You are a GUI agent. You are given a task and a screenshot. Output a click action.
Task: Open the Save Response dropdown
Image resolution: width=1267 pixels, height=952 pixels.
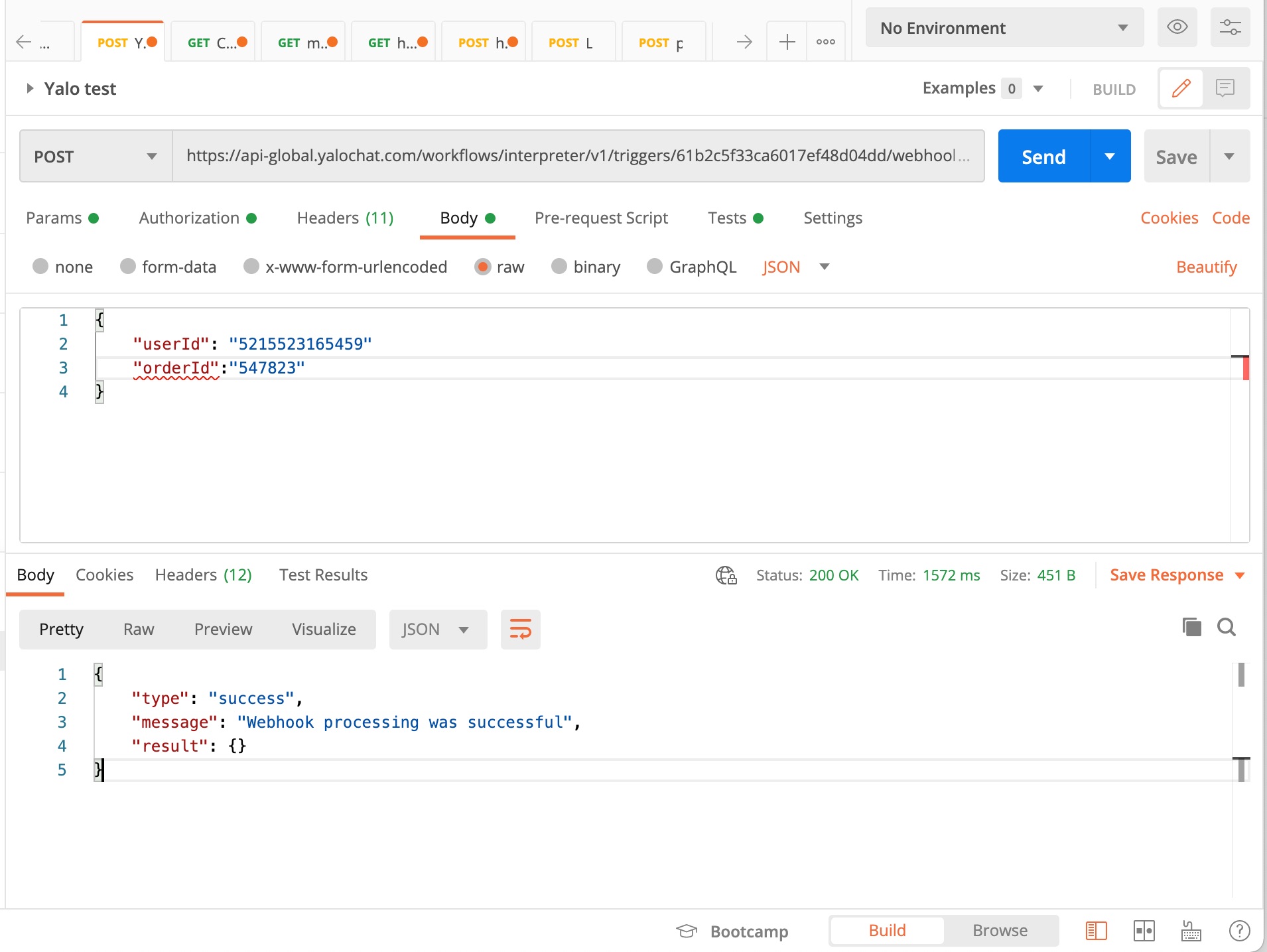(1177, 575)
